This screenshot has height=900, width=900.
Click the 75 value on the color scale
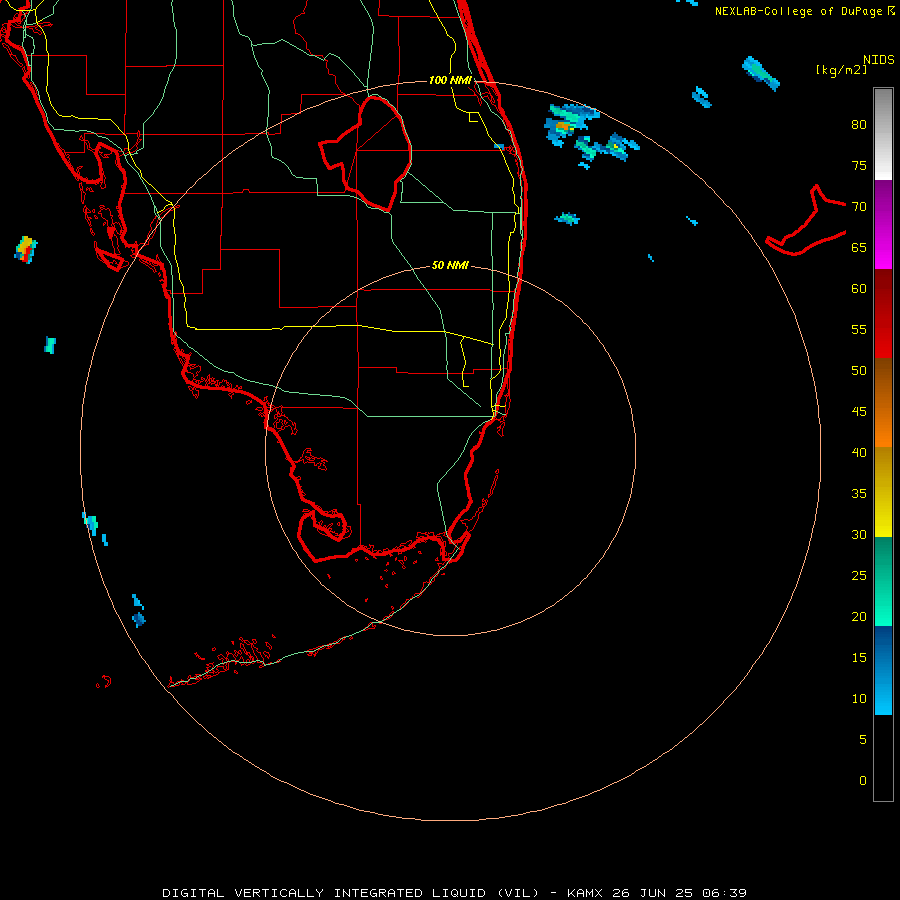click(859, 165)
